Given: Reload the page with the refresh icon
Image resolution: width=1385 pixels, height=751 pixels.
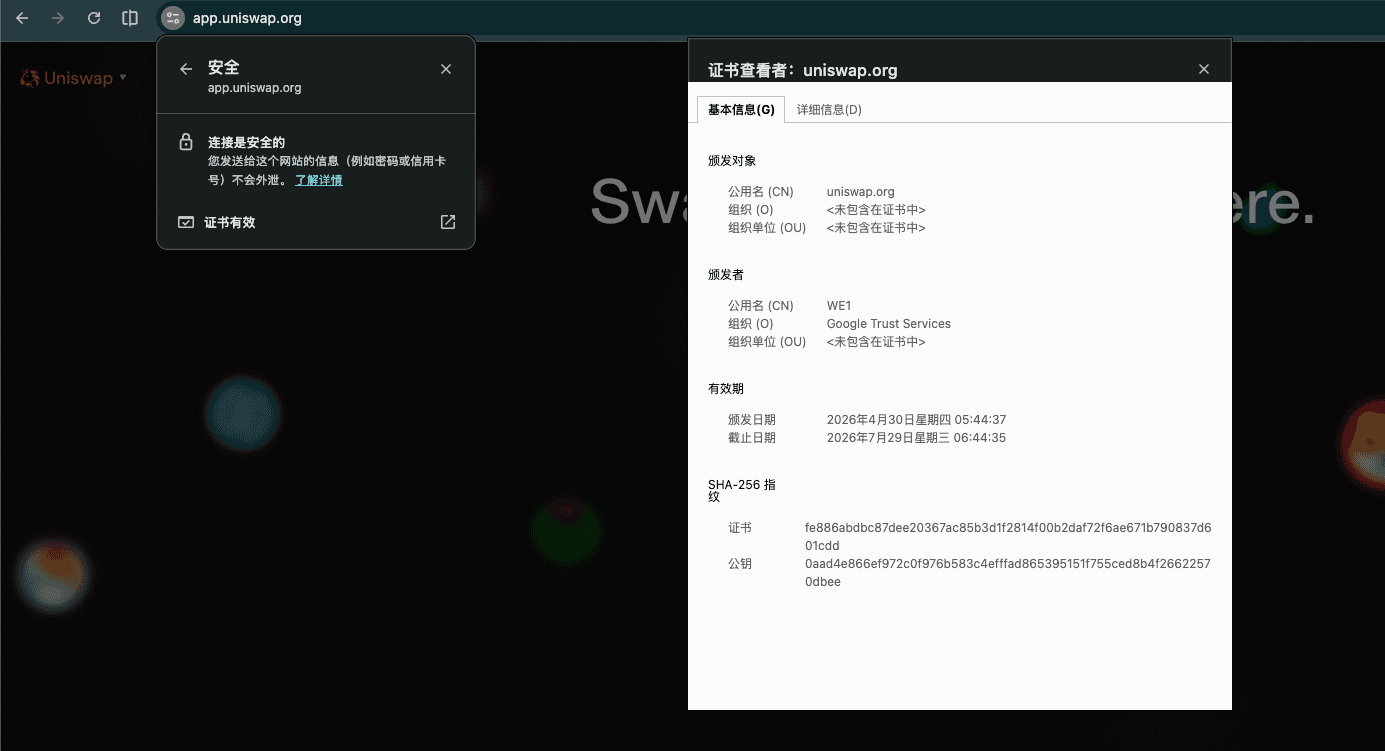Looking at the screenshot, I should tap(94, 18).
